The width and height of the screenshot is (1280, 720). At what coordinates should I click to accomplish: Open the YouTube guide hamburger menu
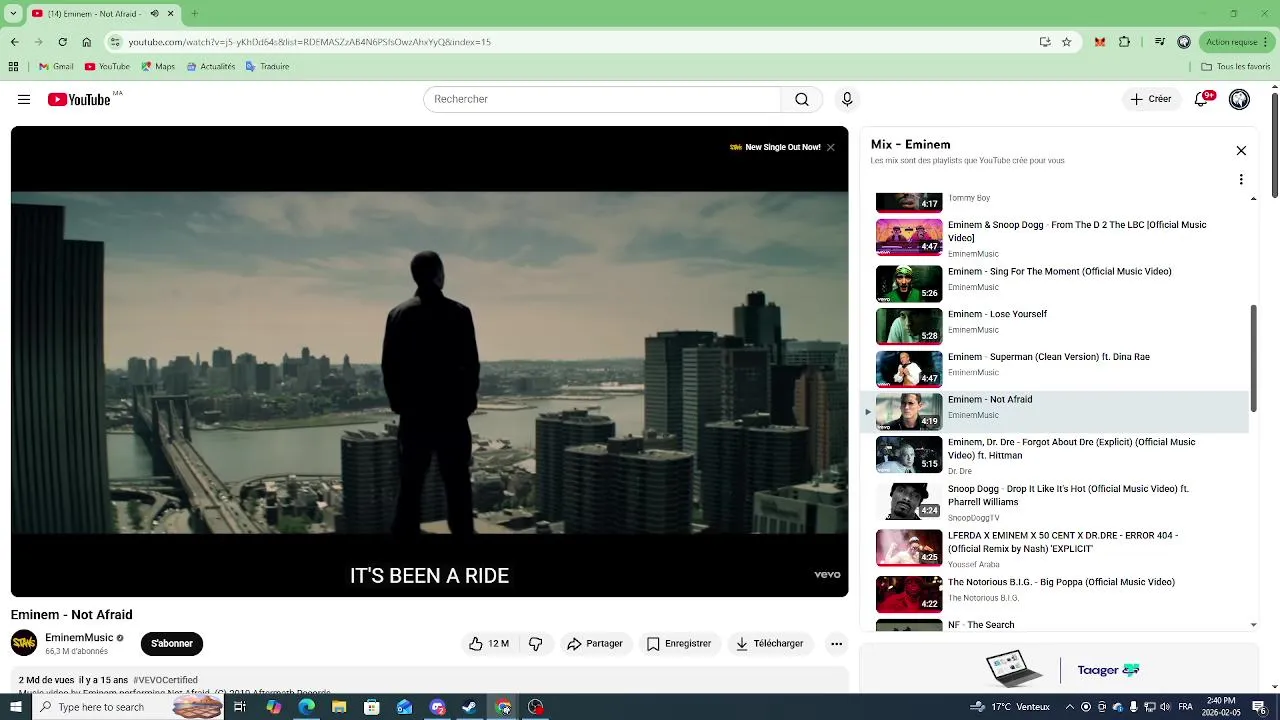point(24,99)
